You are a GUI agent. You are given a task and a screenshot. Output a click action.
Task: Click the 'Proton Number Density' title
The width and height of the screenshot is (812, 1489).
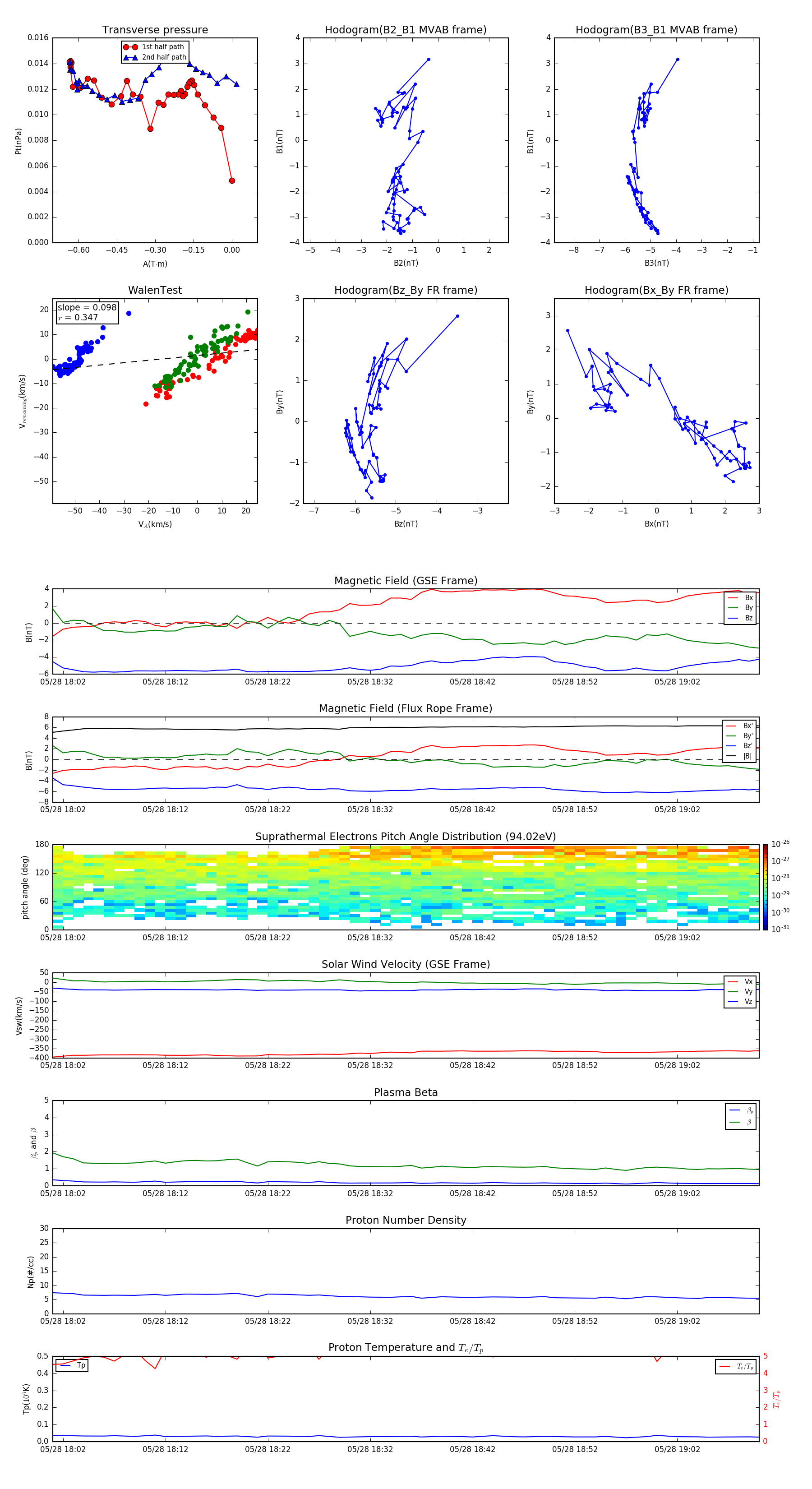tap(406, 1220)
